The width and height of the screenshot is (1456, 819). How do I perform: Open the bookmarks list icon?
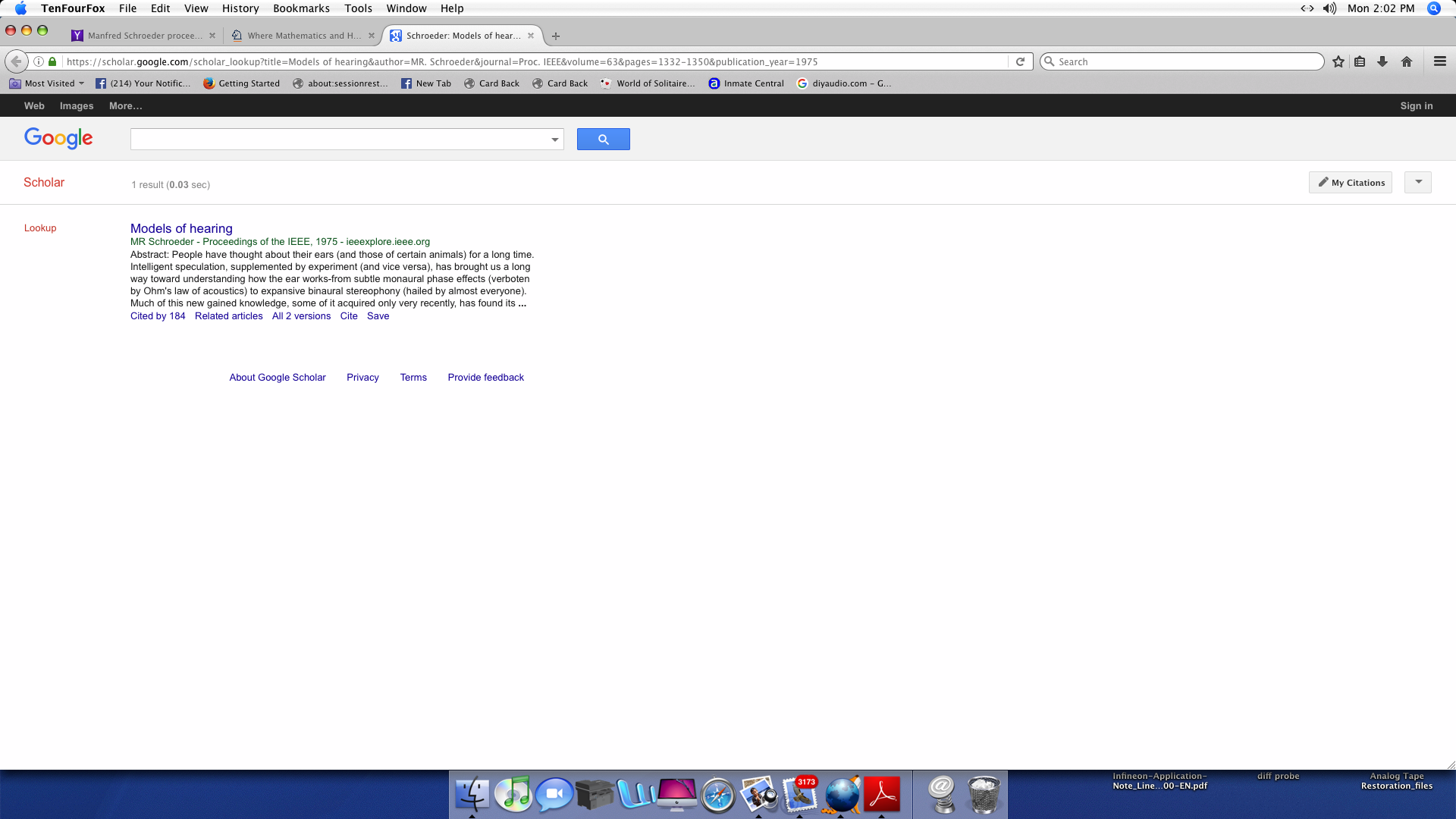click(1360, 61)
